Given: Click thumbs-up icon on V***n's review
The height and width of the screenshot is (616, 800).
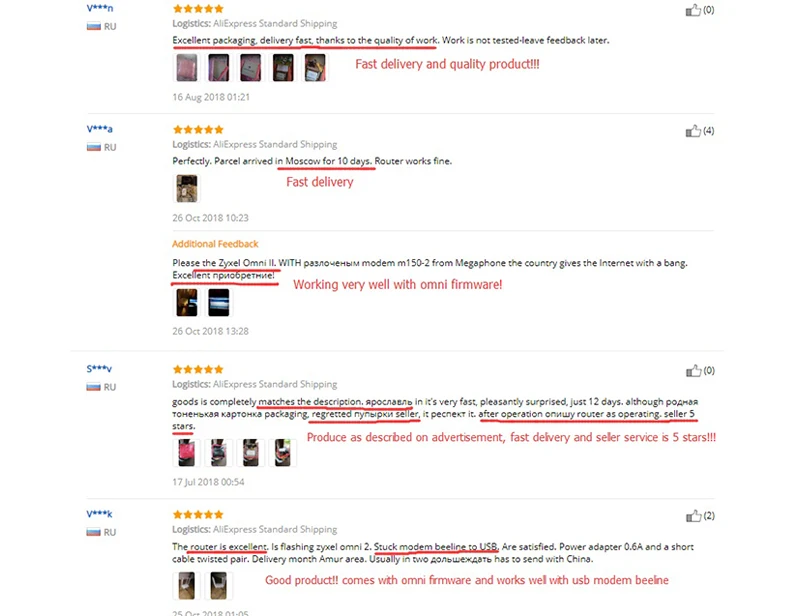Looking at the screenshot, I should tap(693, 10).
